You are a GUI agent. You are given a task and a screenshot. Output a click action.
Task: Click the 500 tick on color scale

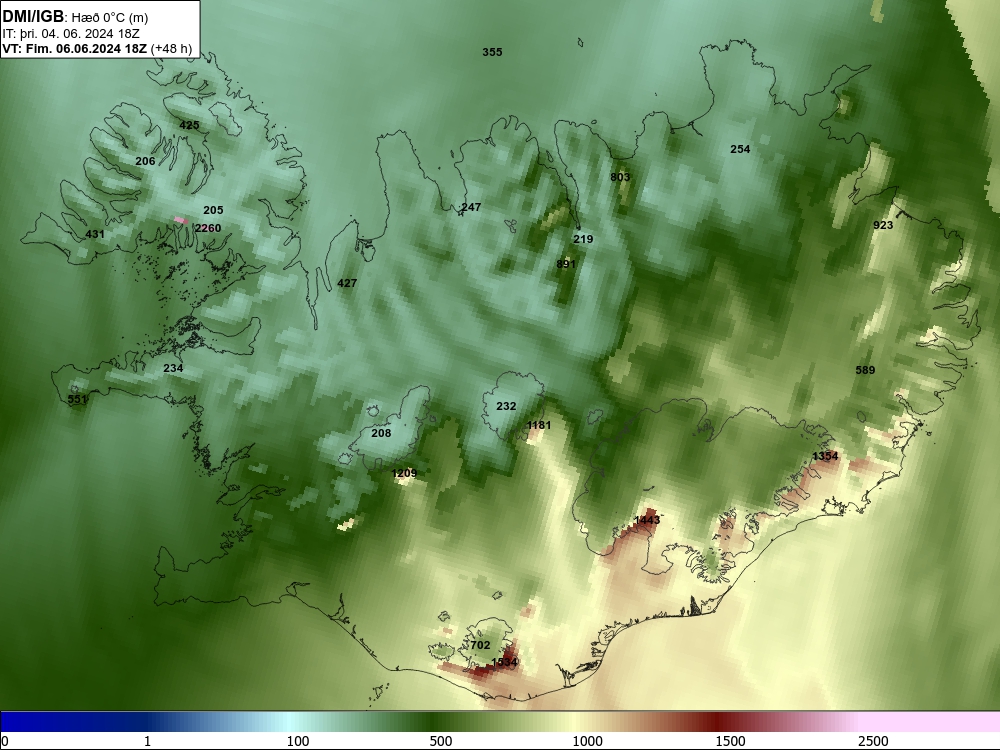pyautogui.click(x=441, y=741)
